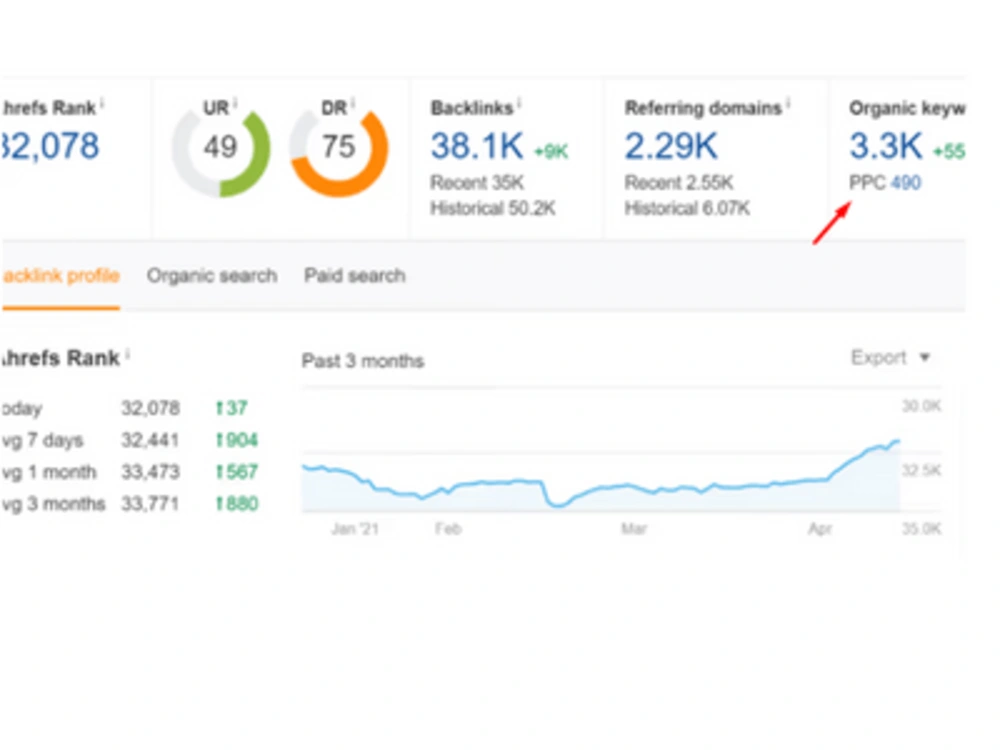Open the Paid search tab

(x=355, y=276)
